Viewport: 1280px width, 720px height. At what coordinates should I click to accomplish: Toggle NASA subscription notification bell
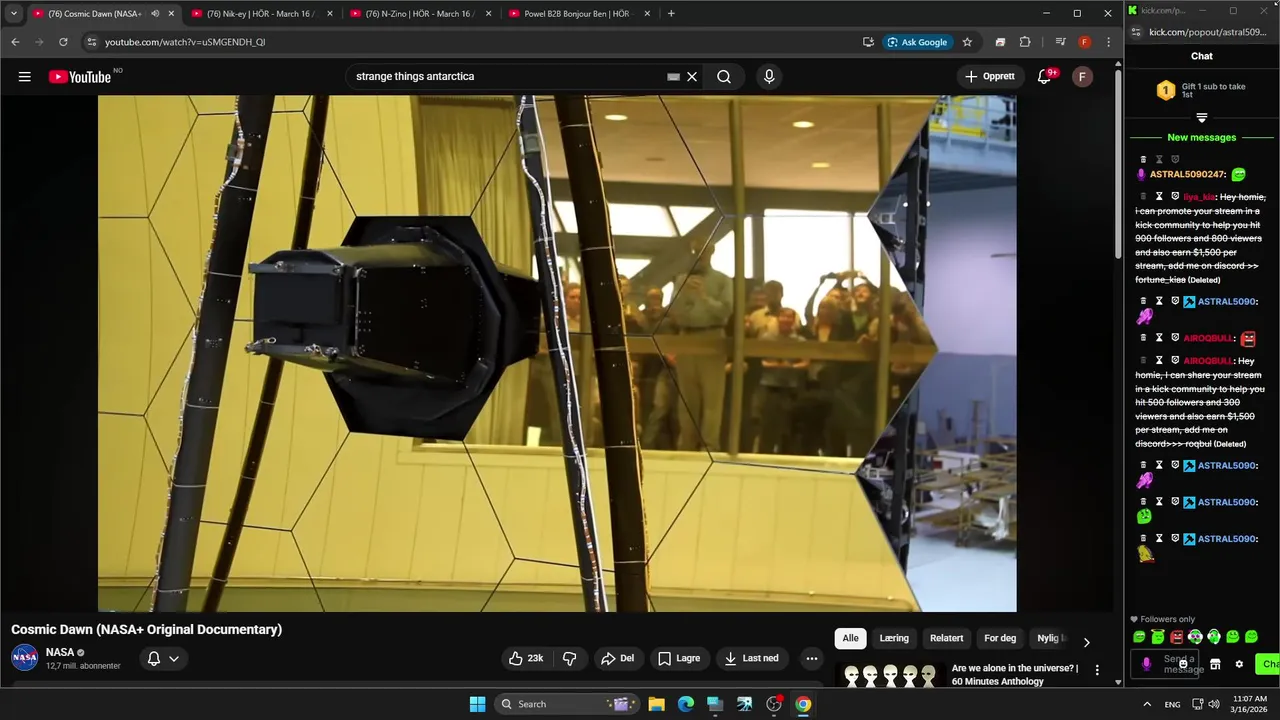154,658
